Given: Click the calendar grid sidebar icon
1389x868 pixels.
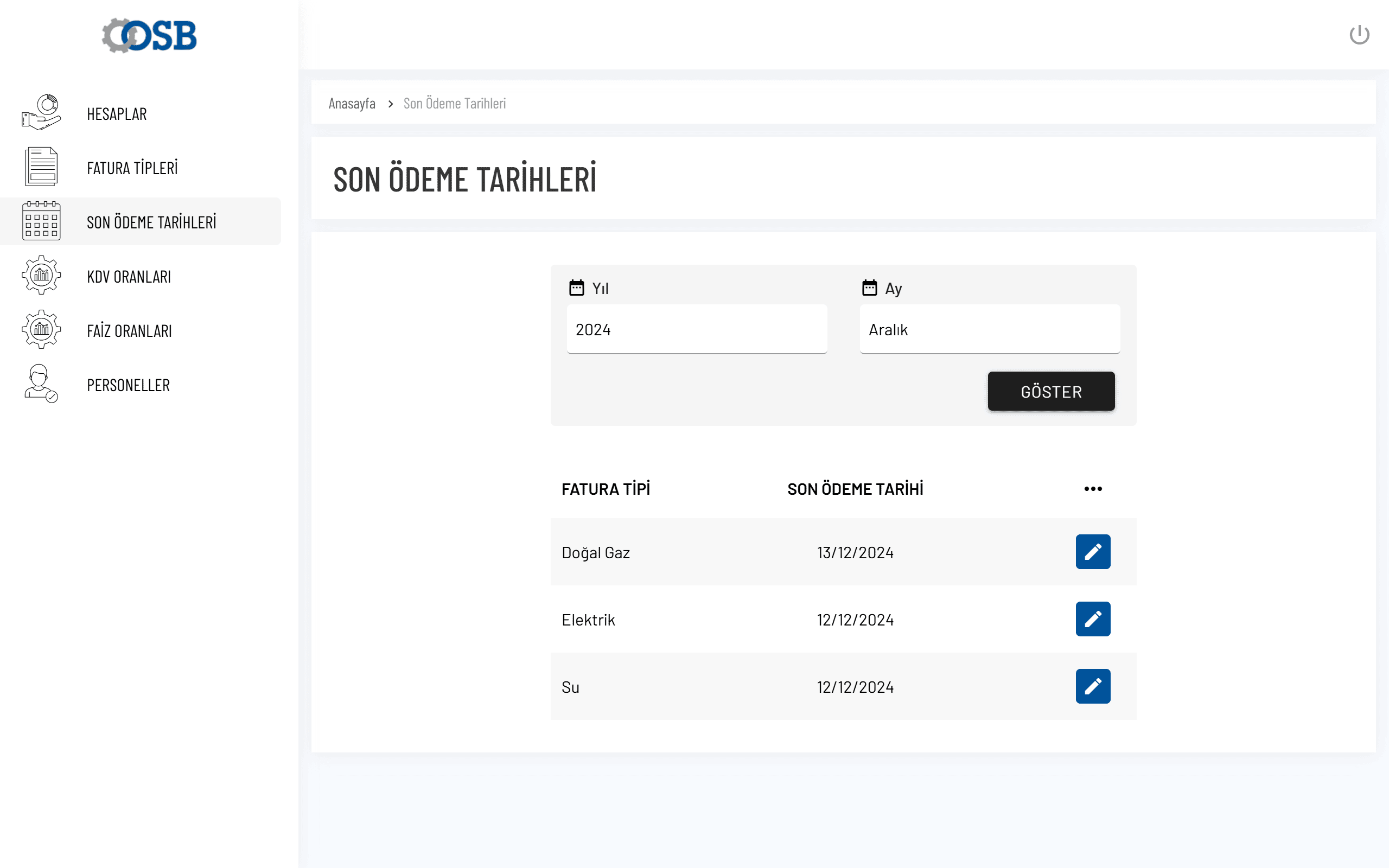Looking at the screenshot, I should pyautogui.click(x=41, y=221).
